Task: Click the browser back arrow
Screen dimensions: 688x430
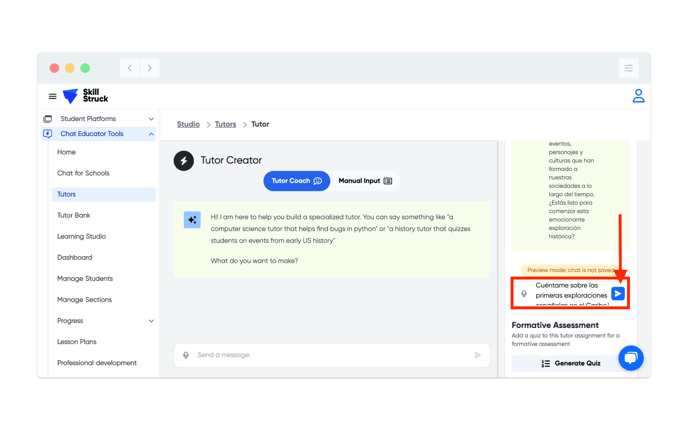Action: (129, 68)
